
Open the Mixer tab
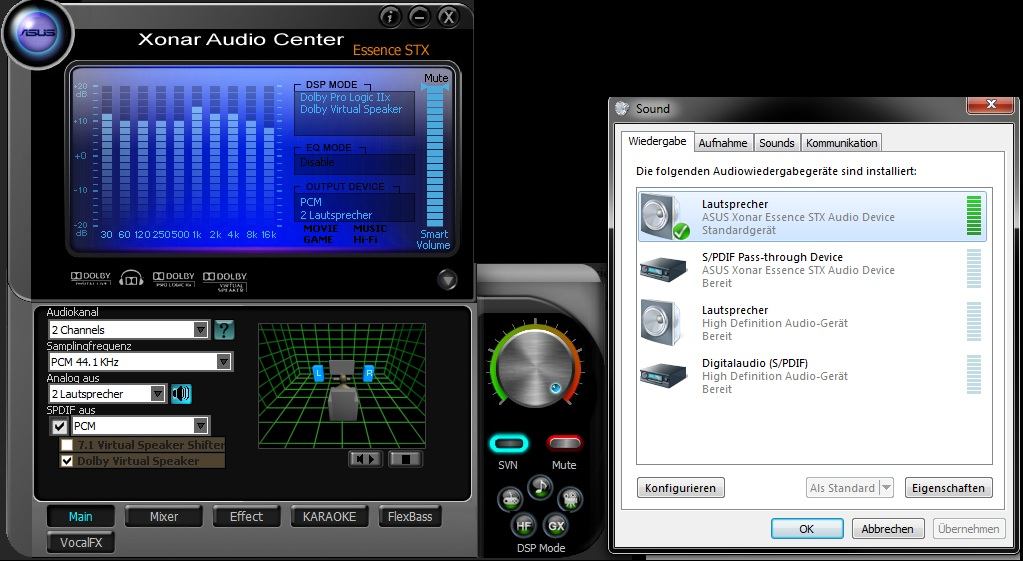(164, 517)
